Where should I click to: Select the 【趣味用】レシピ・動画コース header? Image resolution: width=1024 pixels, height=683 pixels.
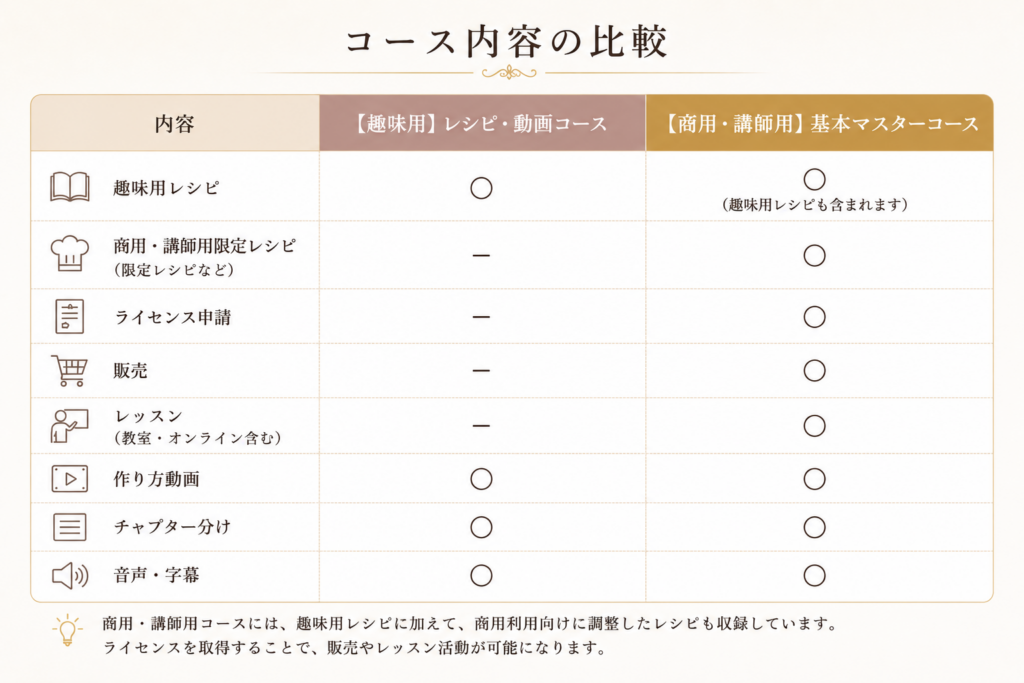tap(481, 123)
